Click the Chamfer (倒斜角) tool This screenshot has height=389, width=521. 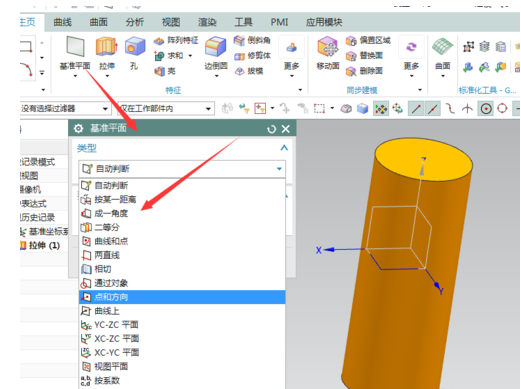pyautogui.click(x=252, y=40)
